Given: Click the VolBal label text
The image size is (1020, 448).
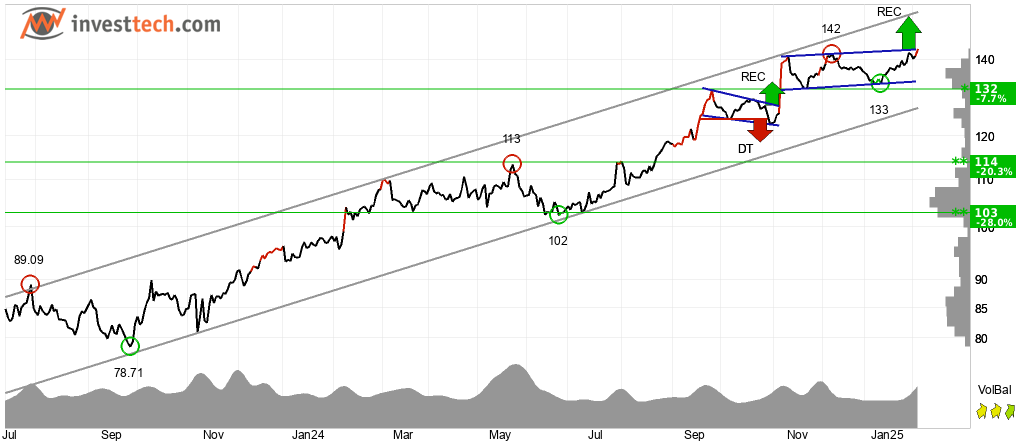Looking at the screenshot, I should (x=995, y=391).
